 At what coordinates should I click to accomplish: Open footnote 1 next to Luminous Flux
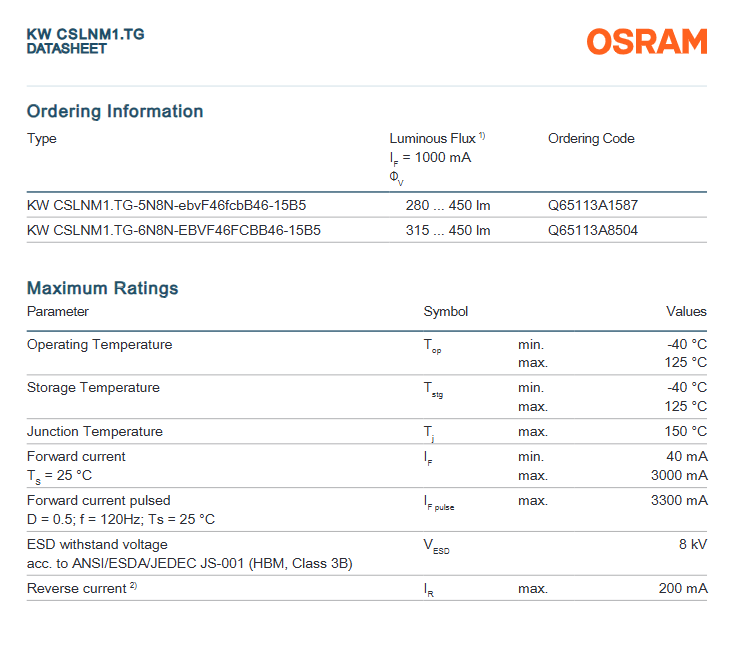coord(482,135)
